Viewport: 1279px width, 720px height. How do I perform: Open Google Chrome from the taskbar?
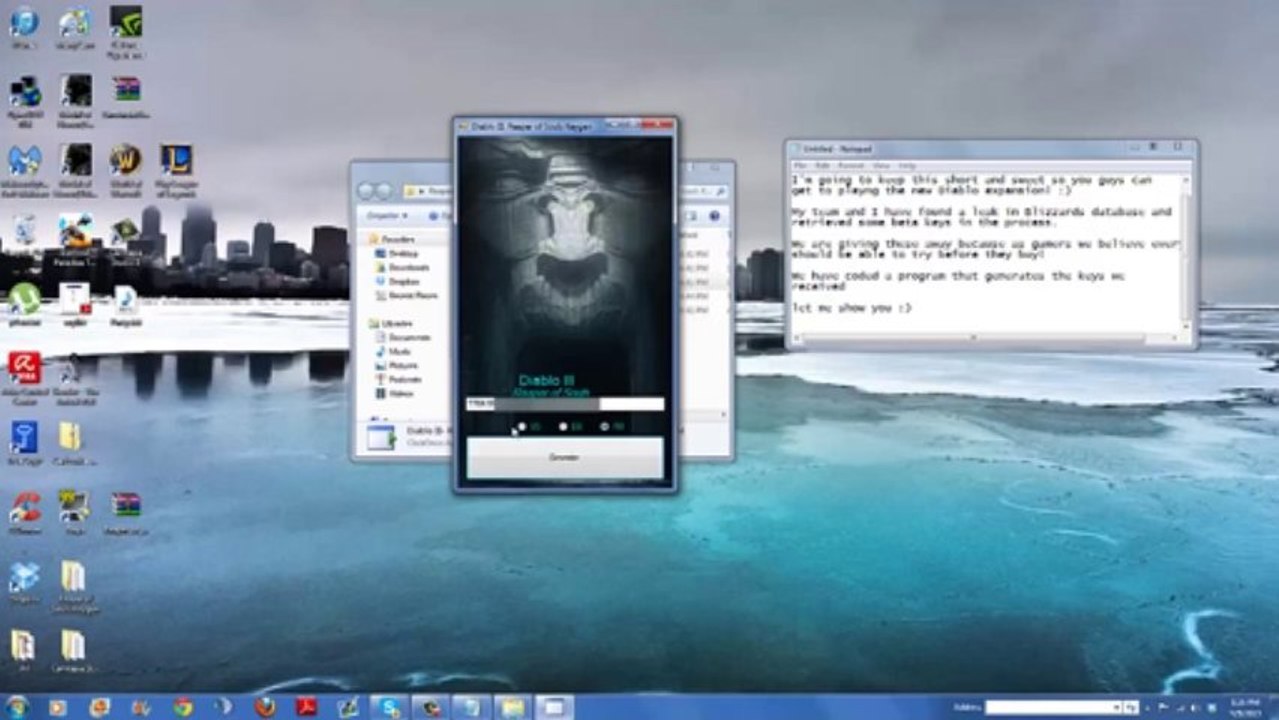pos(182,707)
